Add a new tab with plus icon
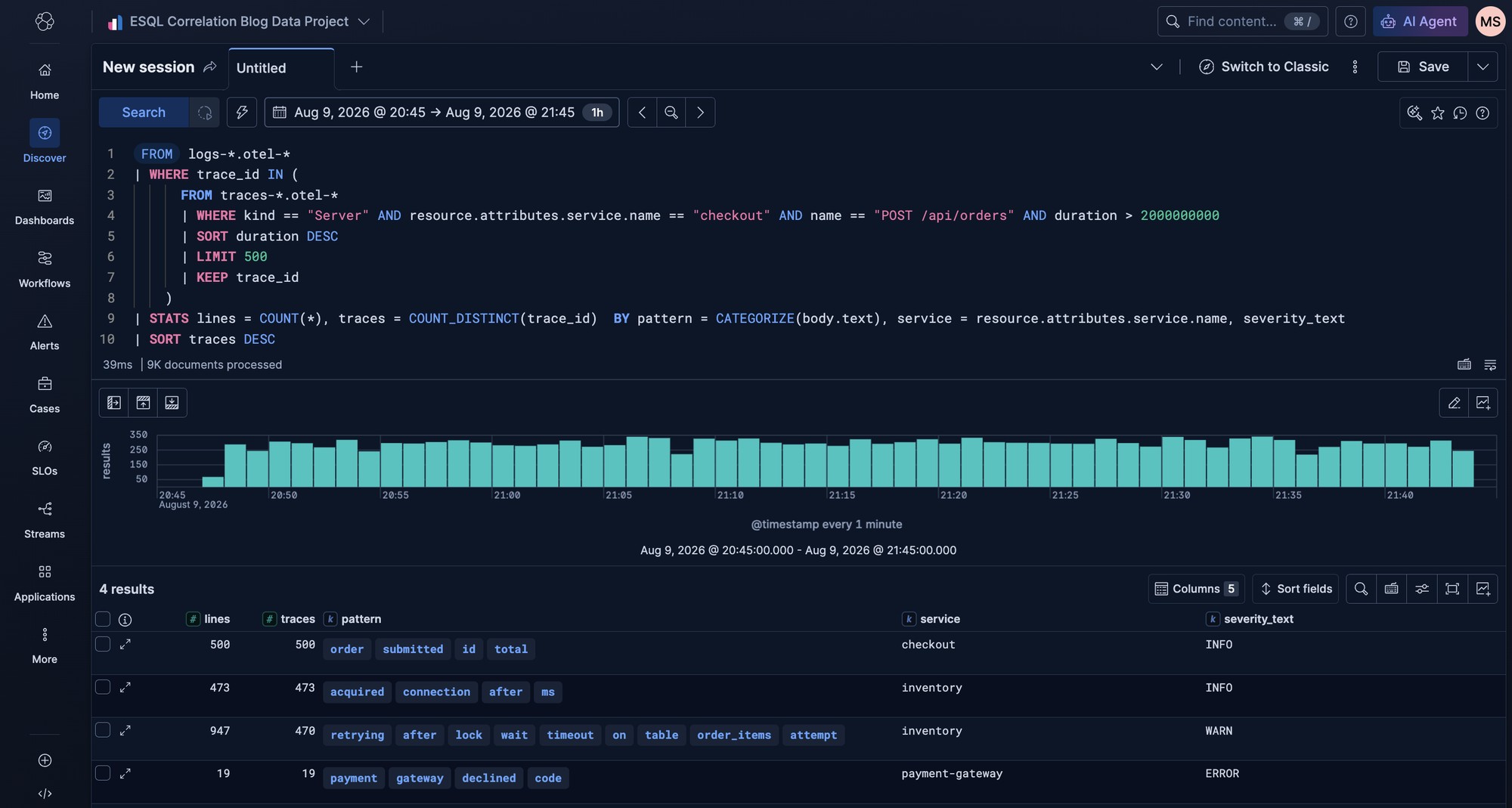1512x808 pixels. pyautogui.click(x=357, y=67)
